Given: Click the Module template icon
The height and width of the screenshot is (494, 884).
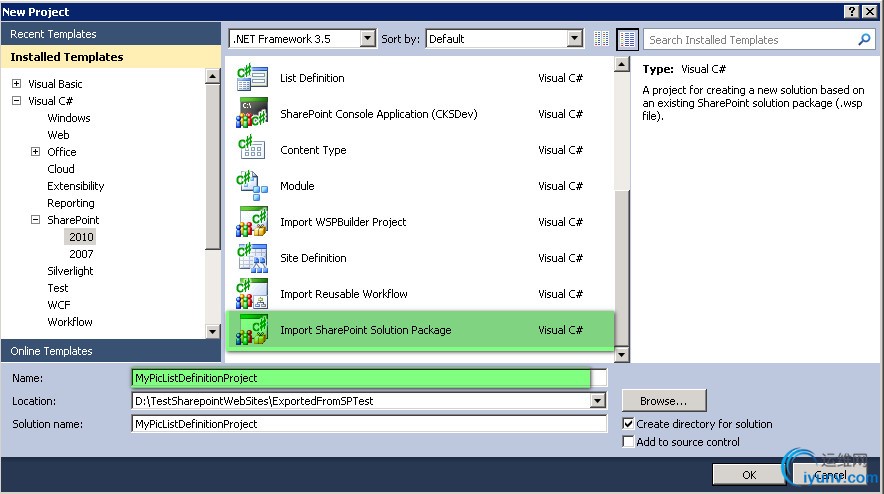Looking at the screenshot, I should click(252, 186).
